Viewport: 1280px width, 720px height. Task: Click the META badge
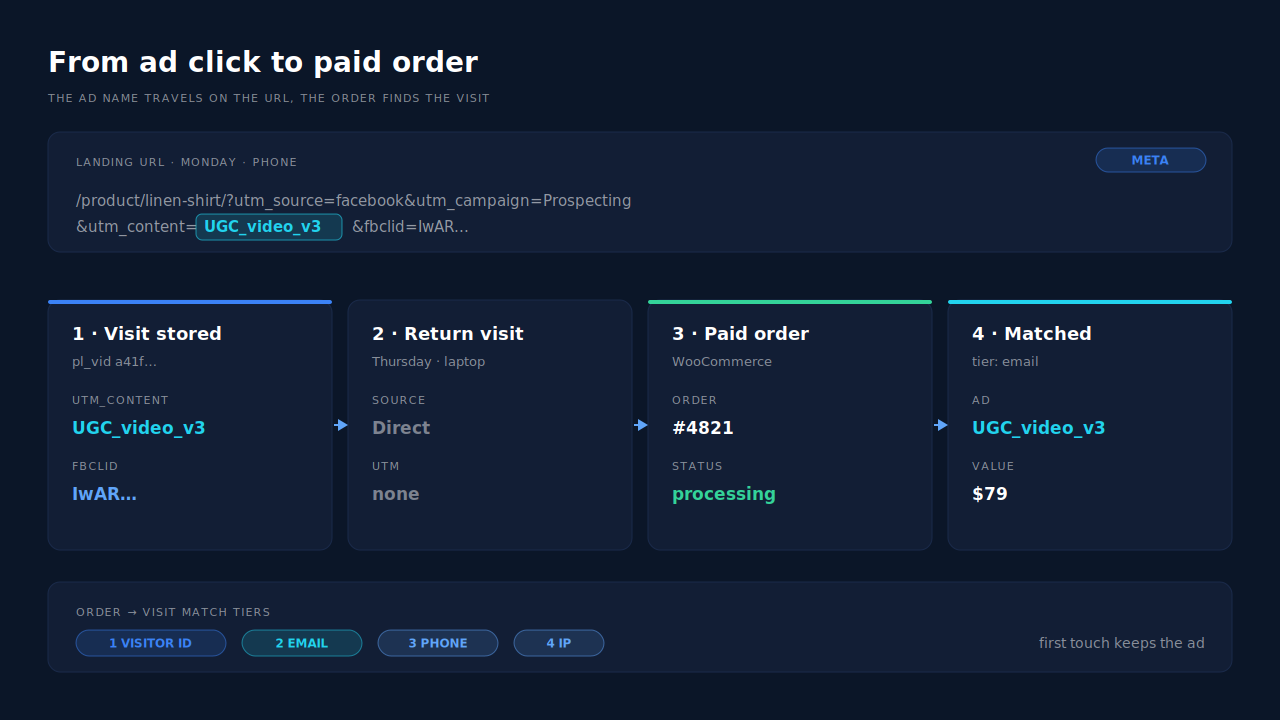click(1151, 160)
